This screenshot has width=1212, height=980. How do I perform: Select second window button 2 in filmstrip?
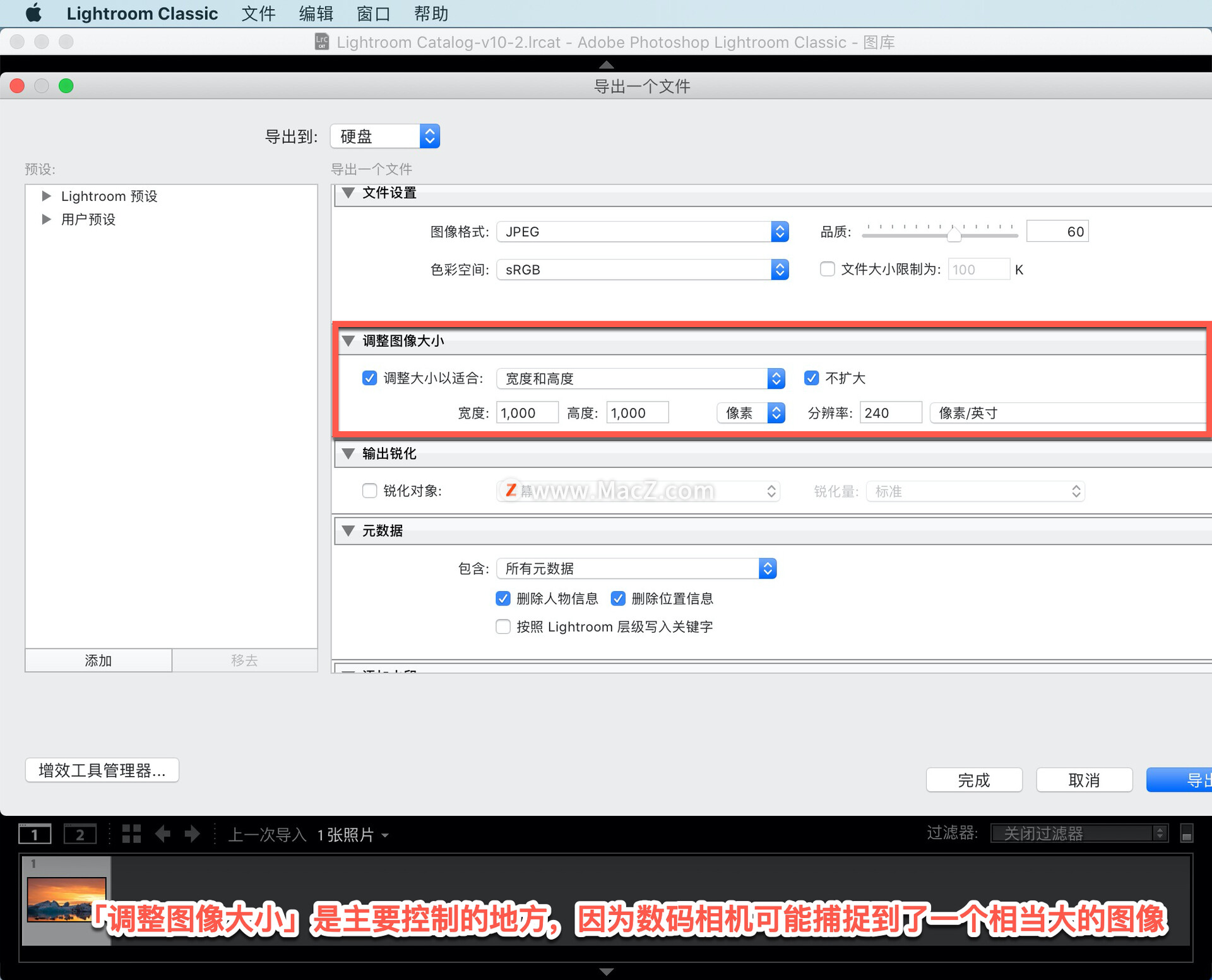coord(80,834)
